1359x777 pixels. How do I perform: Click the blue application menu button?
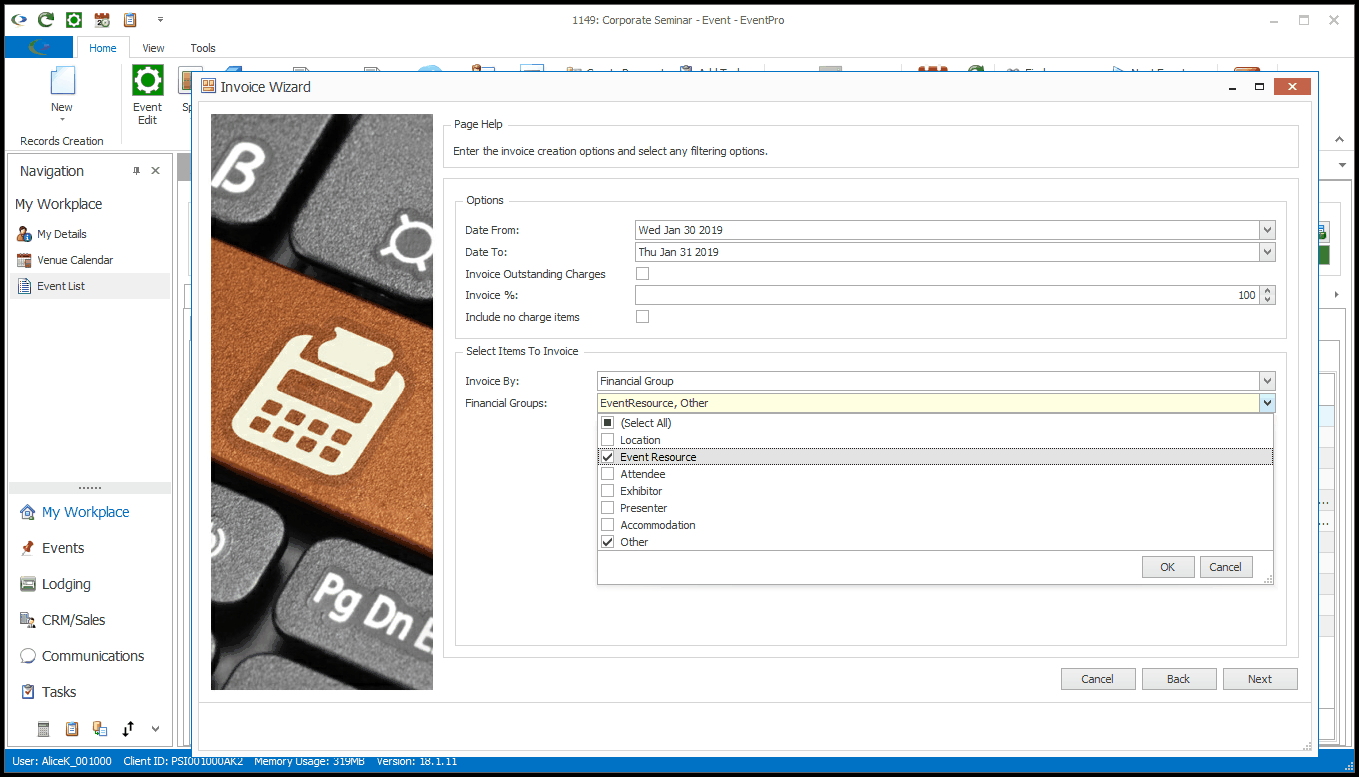[39, 47]
